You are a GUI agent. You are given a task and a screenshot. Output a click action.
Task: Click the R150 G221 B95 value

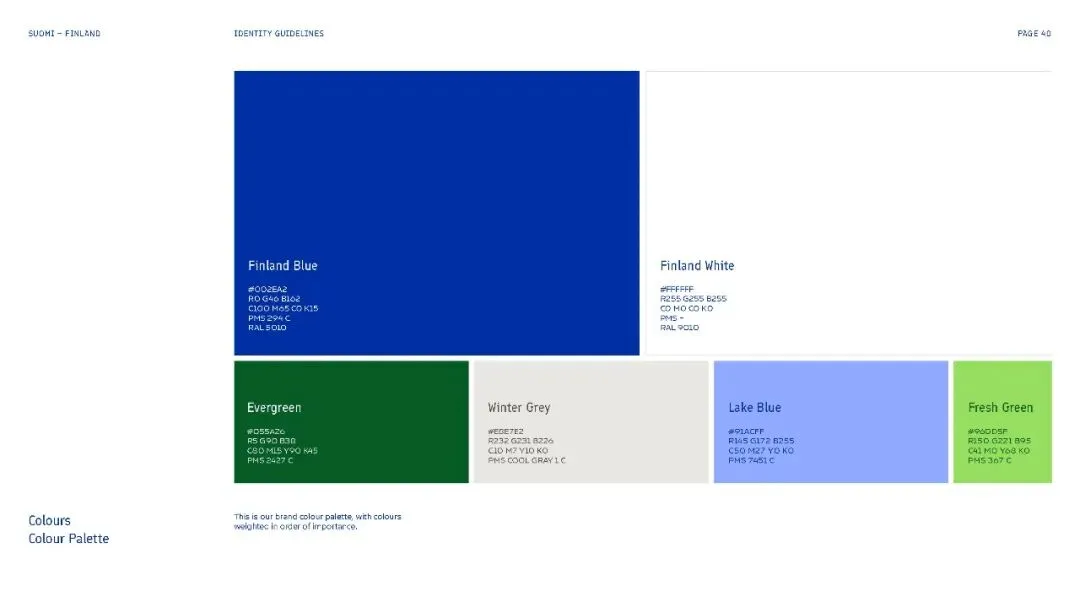tap(999, 441)
